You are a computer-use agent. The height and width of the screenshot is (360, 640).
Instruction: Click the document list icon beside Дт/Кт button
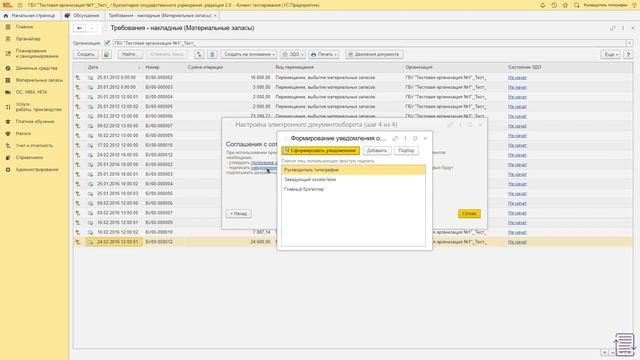pyautogui.click(x=212, y=54)
